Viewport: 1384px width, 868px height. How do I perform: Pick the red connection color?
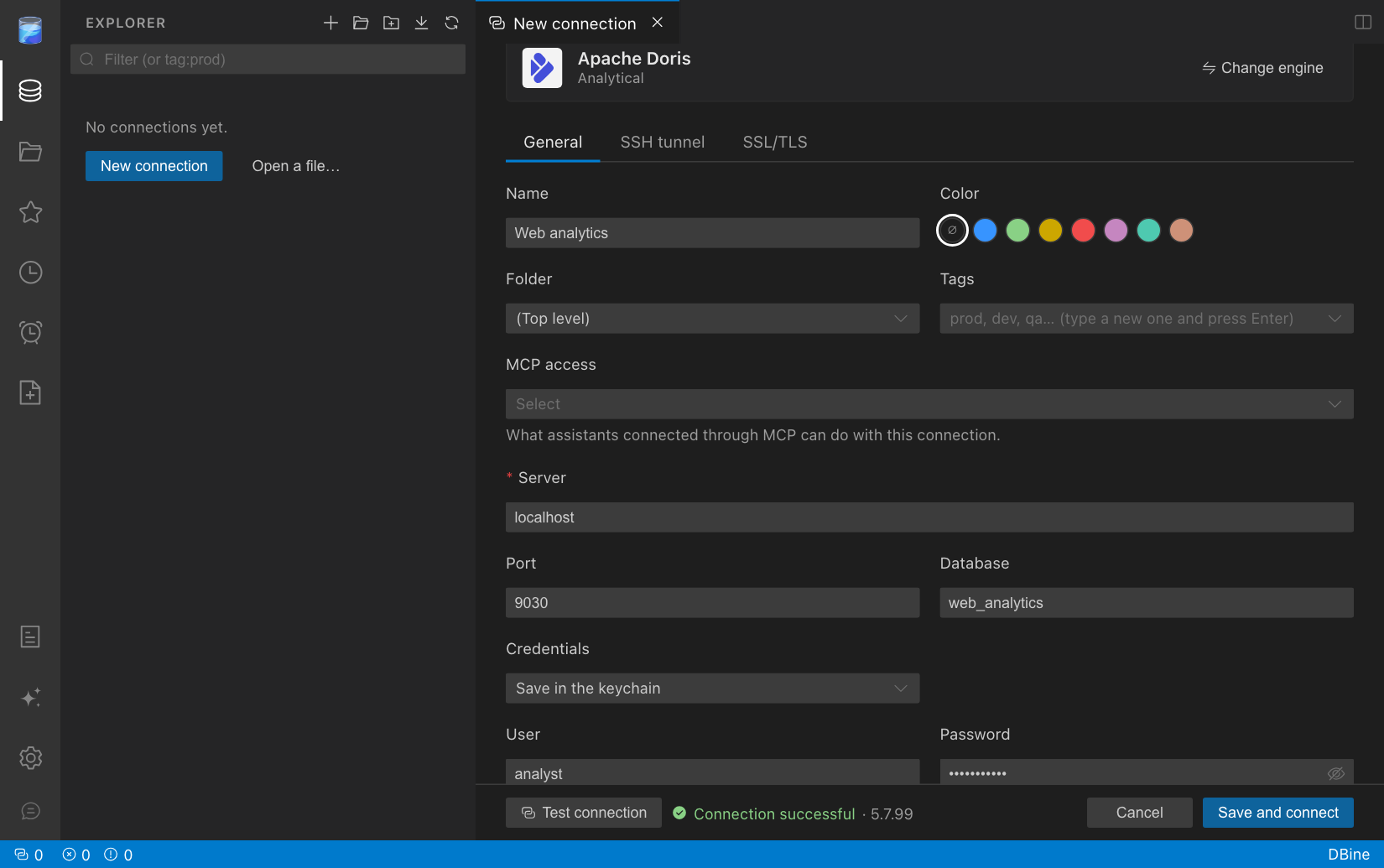pos(1083,230)
